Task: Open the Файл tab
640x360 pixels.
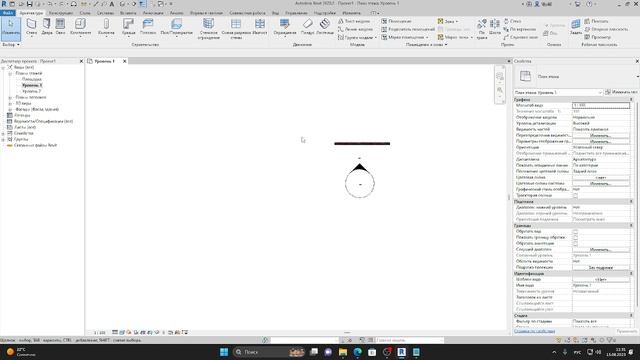Action: coord(7,13)
